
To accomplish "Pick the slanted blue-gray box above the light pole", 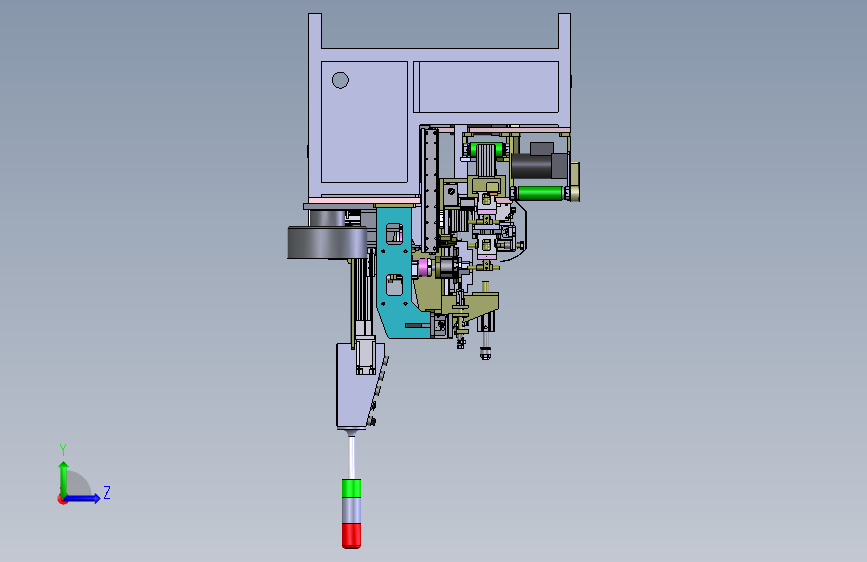I will point(354,387).
